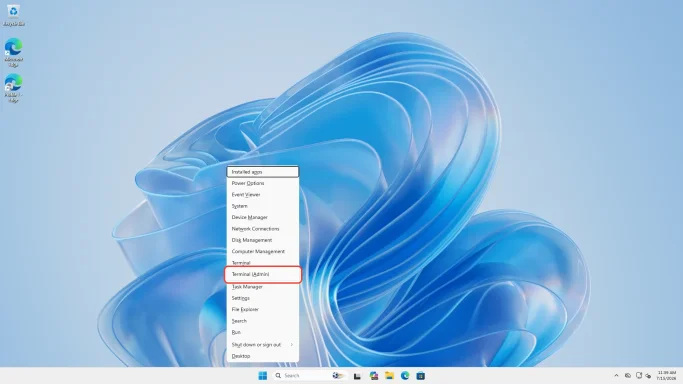Open File Explorer taskbar icon
Viewport: 683px width, 384px height.
[389, 376]
